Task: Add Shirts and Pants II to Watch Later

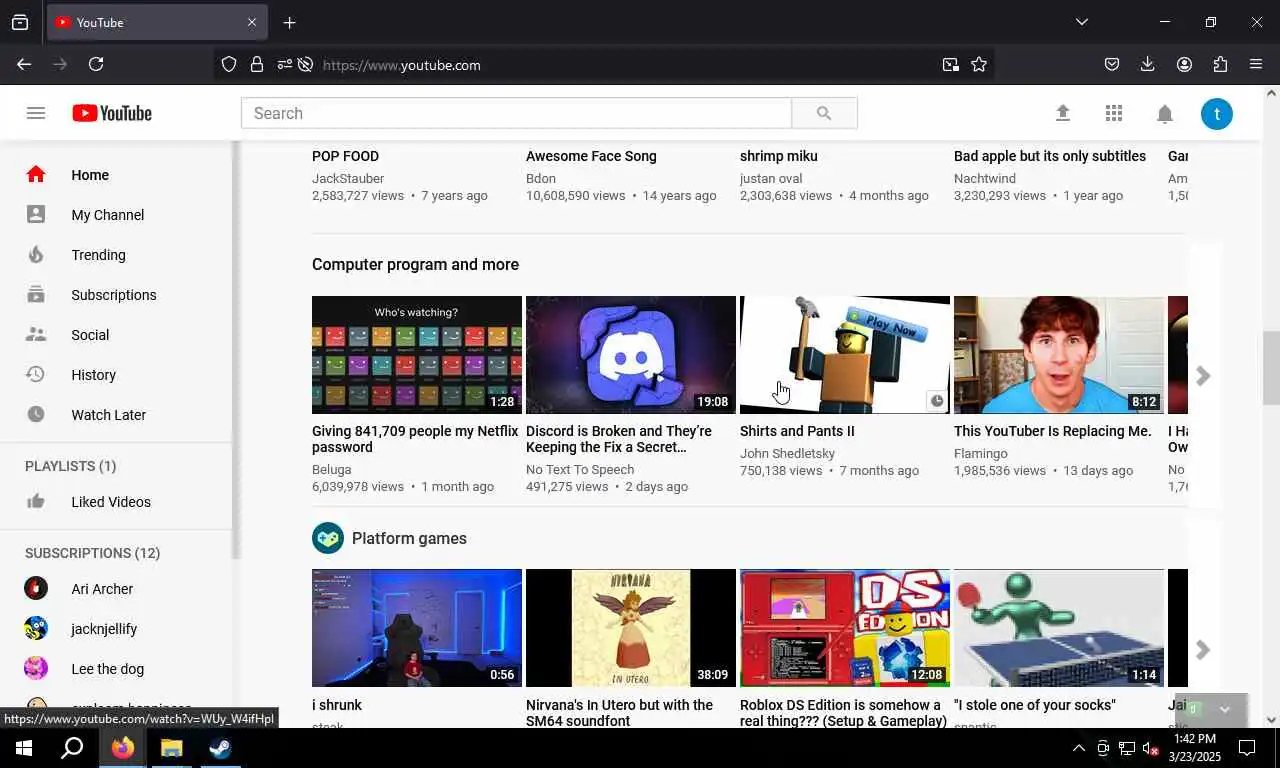Action: 937,401
